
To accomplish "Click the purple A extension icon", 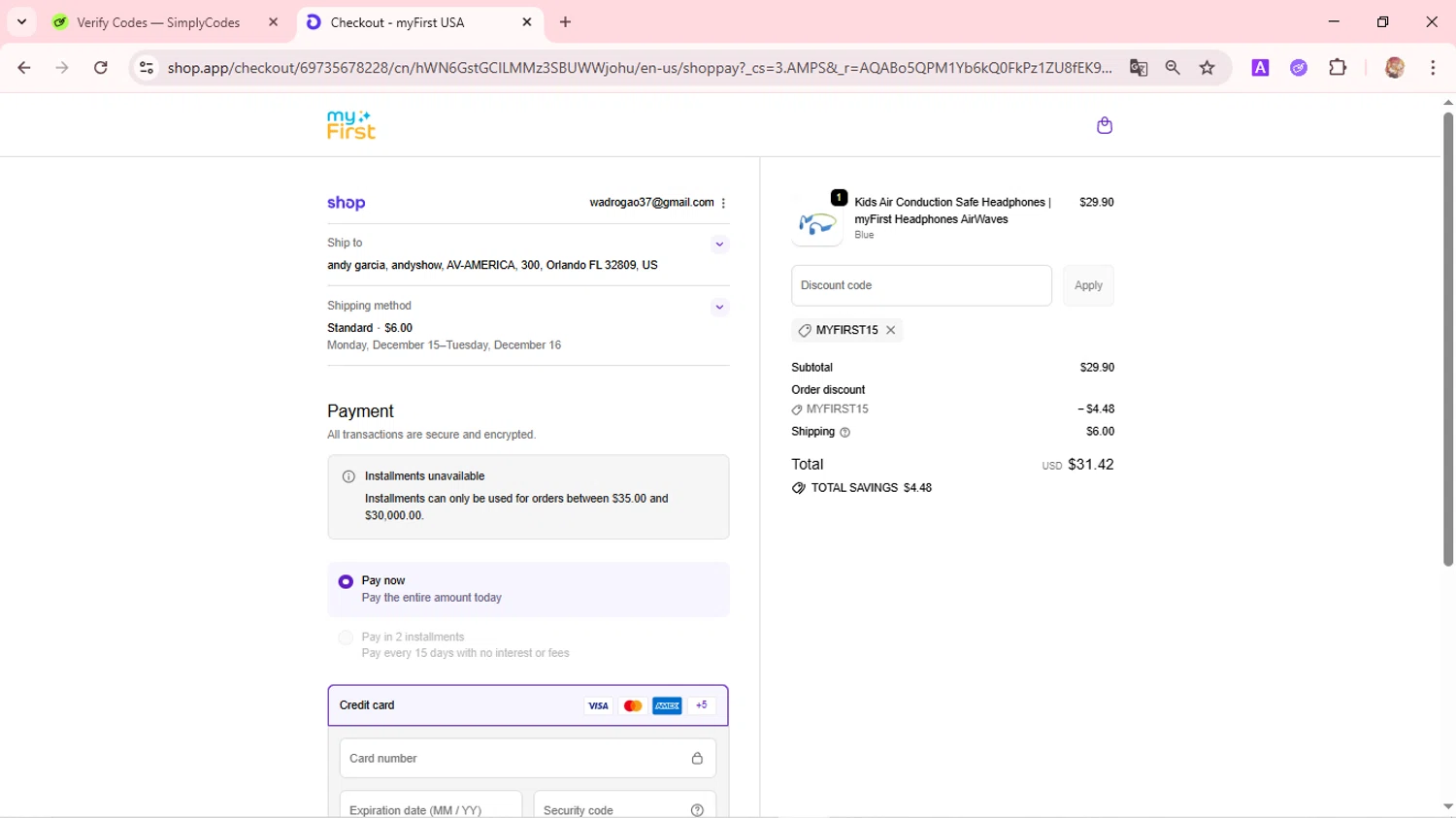I will 1260,68.
